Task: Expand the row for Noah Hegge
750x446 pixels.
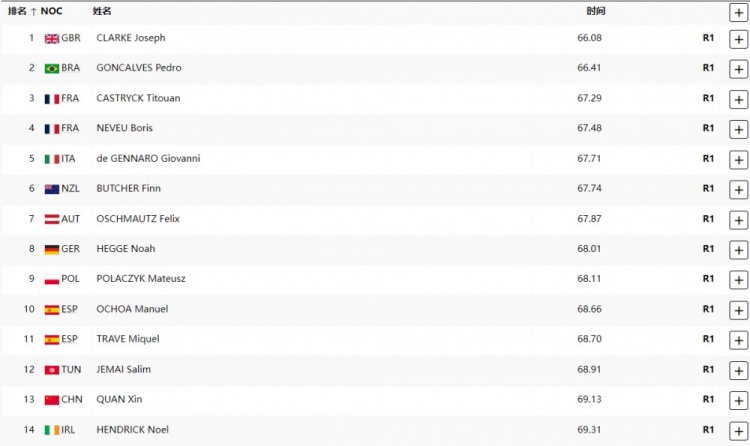Action: pyautogui.click(x=738, y=249)
